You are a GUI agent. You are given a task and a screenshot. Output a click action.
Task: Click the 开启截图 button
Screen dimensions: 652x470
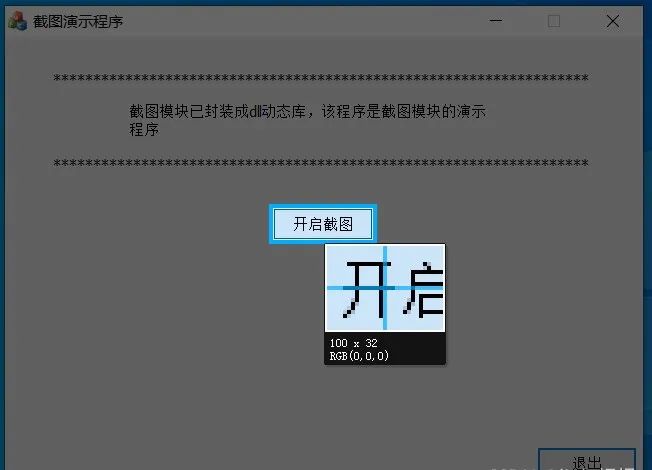click(323, 224)
